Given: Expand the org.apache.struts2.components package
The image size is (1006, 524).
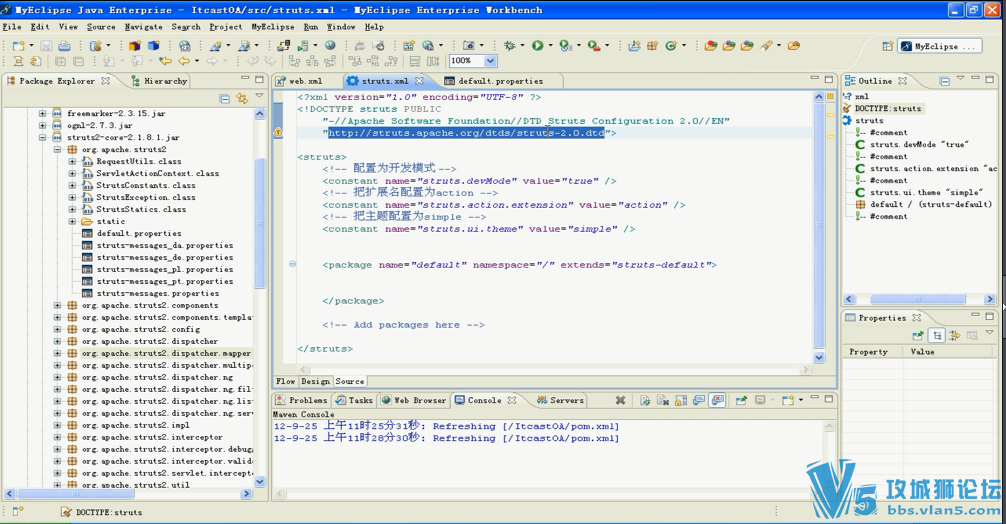Looking at the screenshot, I should coord(58,306).
